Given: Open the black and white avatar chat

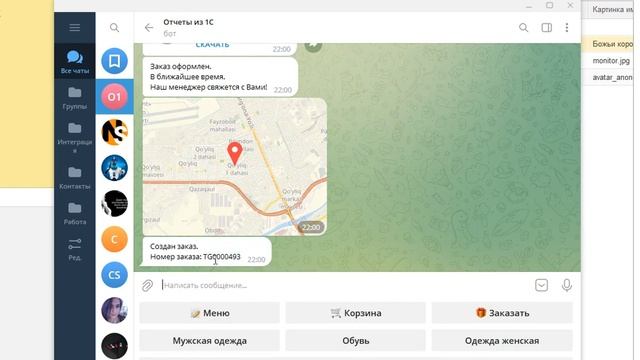Looking at the screenshot, I should click(x=114, y=203).
